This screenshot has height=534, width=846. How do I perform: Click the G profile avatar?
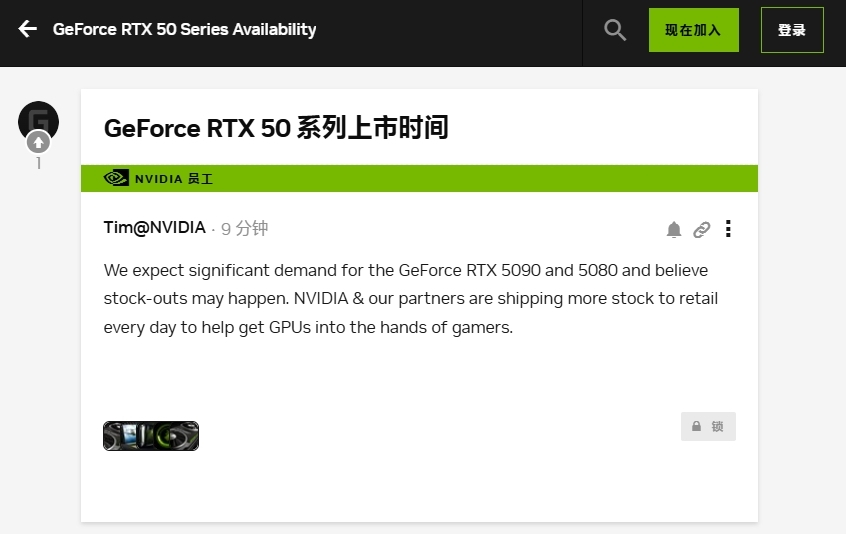pyautogui.click(x=38, y=119)
